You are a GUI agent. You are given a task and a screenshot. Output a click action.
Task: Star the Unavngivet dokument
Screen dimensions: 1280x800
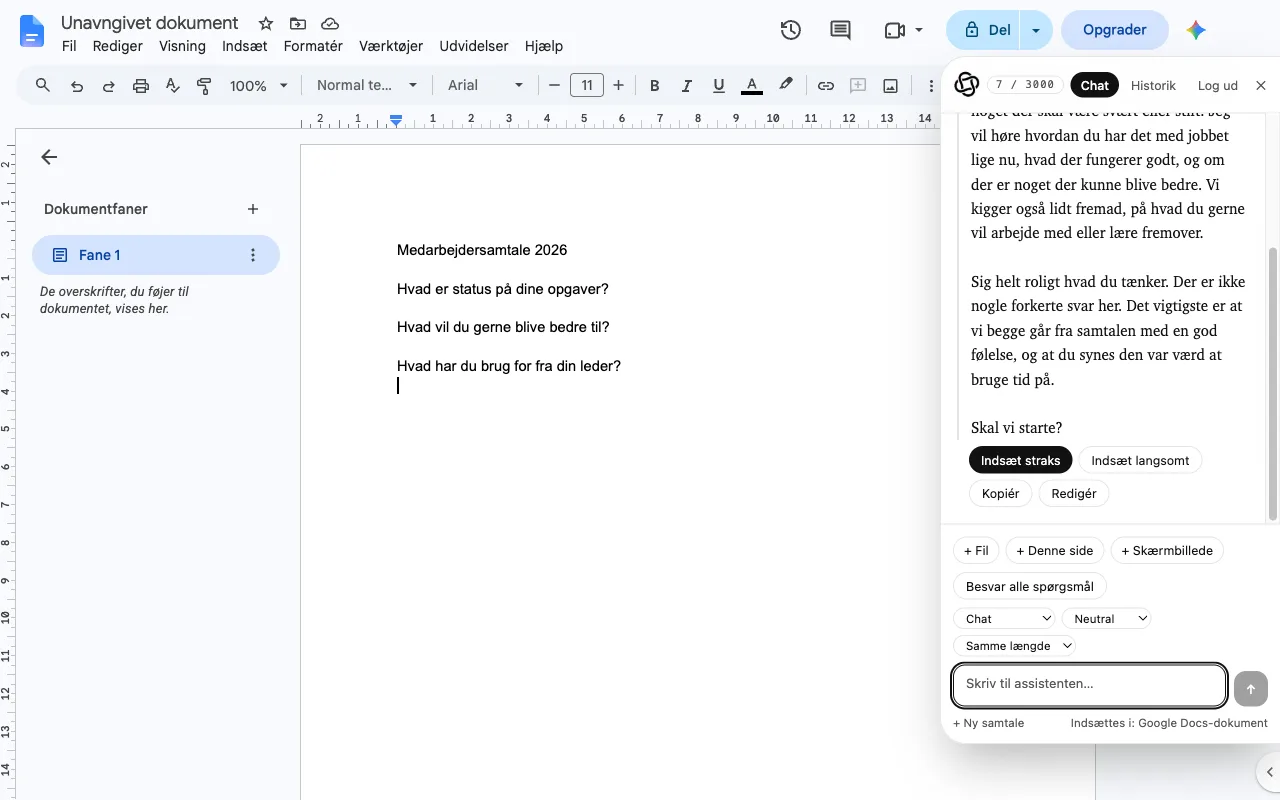point(265,23)
